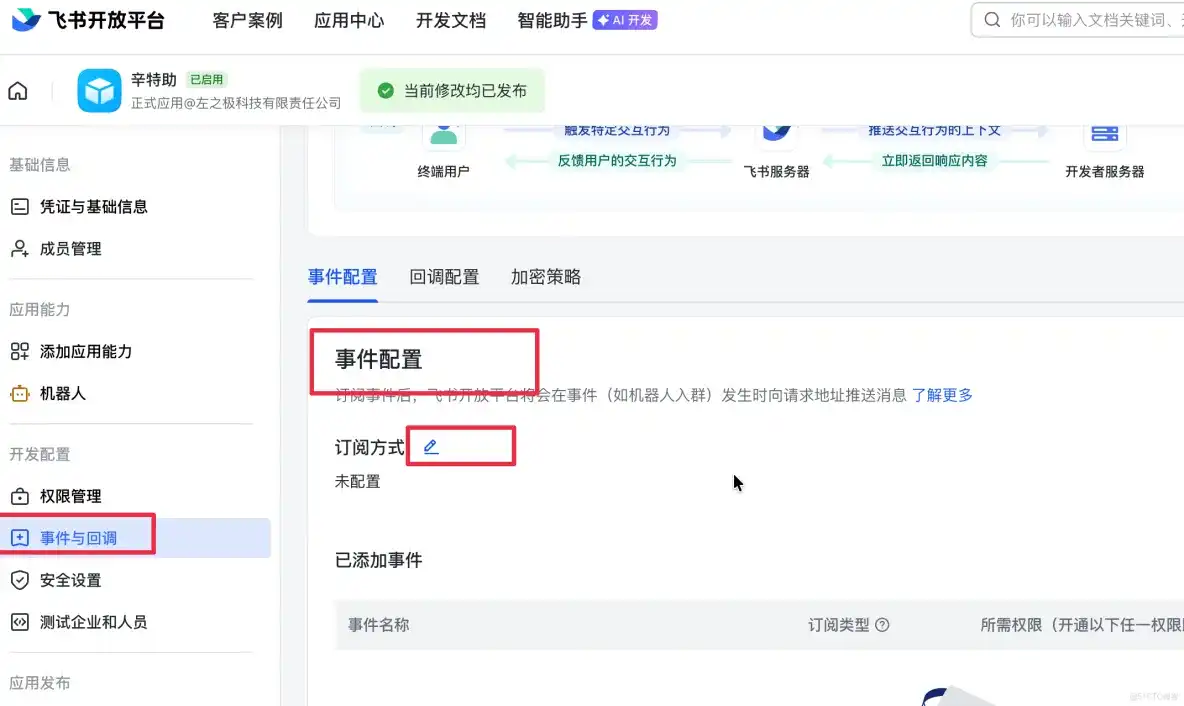Image resolution: width=1184 pixels, height=706 pixels.
Task: Open the 开发文档 menu item
Action: coord(450,19)
